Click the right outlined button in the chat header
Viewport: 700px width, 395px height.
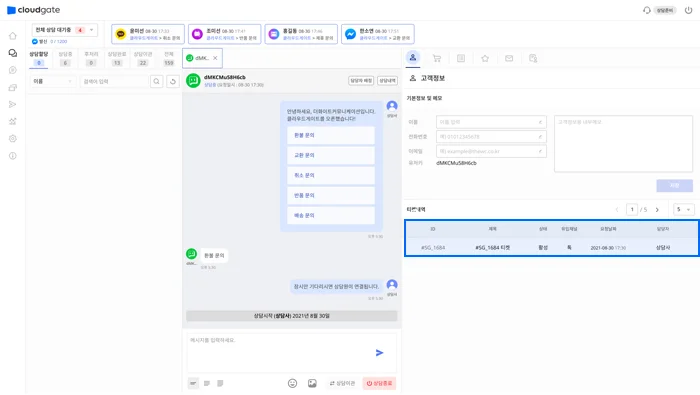pyautogui.click(x=387, y=81)
